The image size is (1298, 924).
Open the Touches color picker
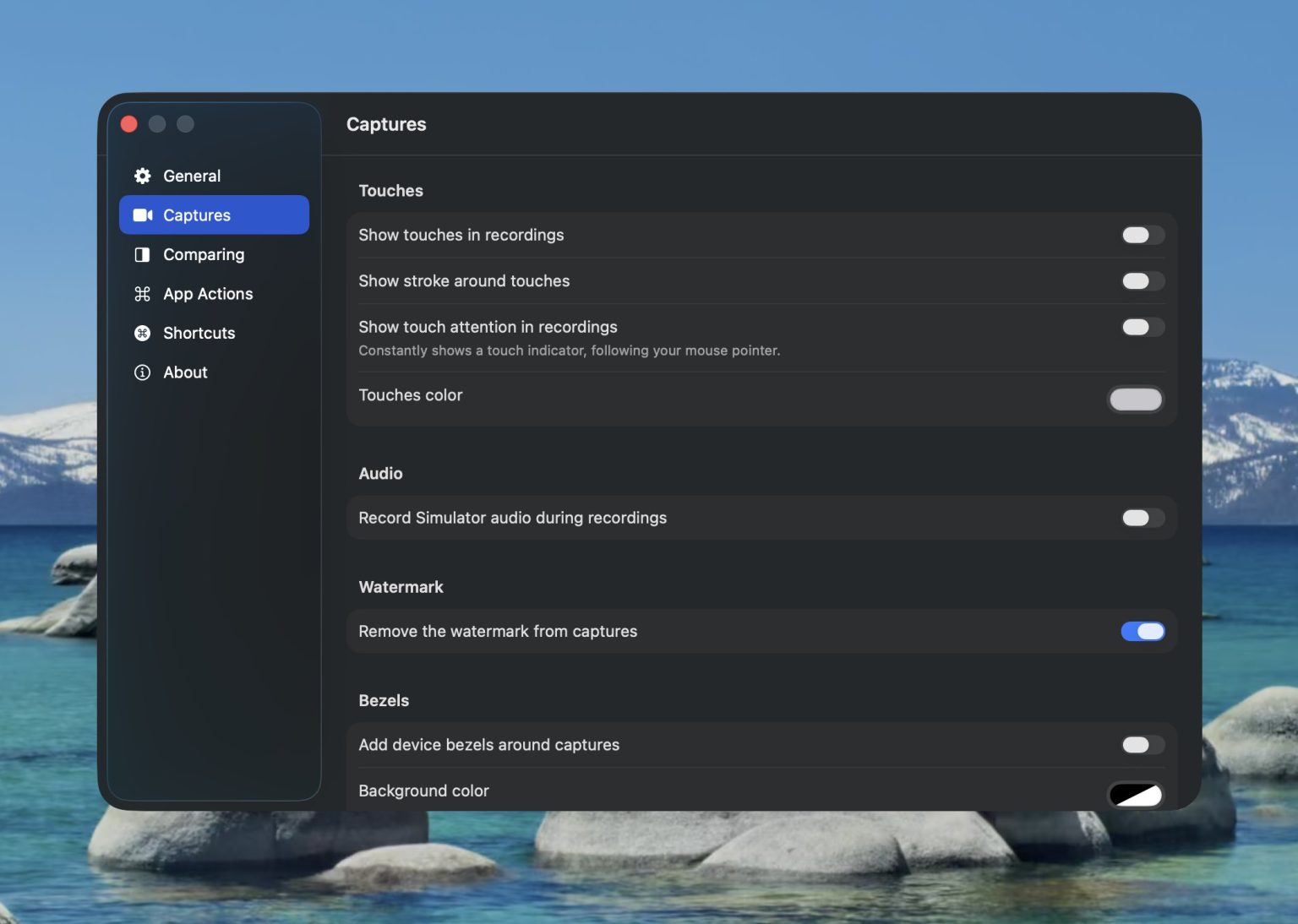(1135, 399)
